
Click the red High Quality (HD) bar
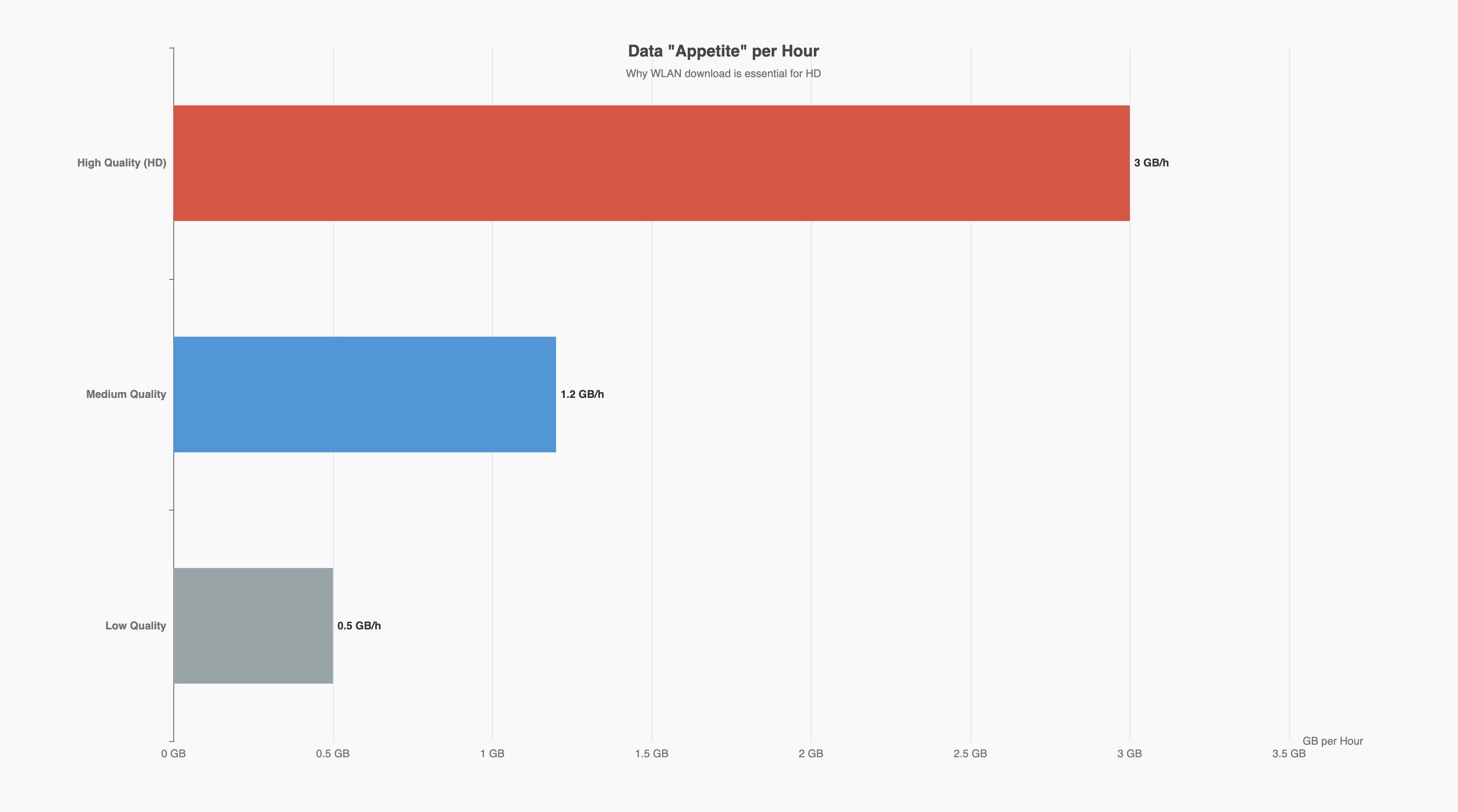coord(651,163)
